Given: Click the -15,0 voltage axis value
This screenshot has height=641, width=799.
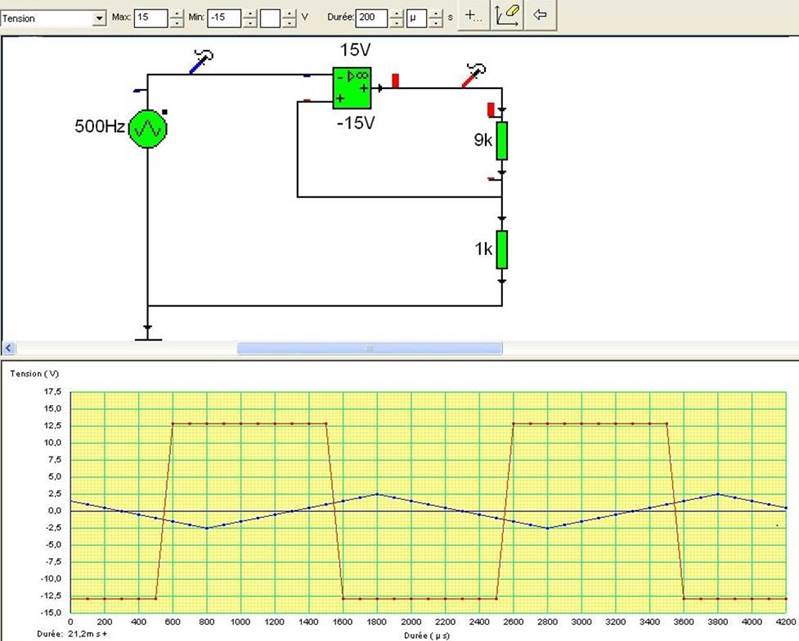Looking at the screenshot, I should 51,612.
